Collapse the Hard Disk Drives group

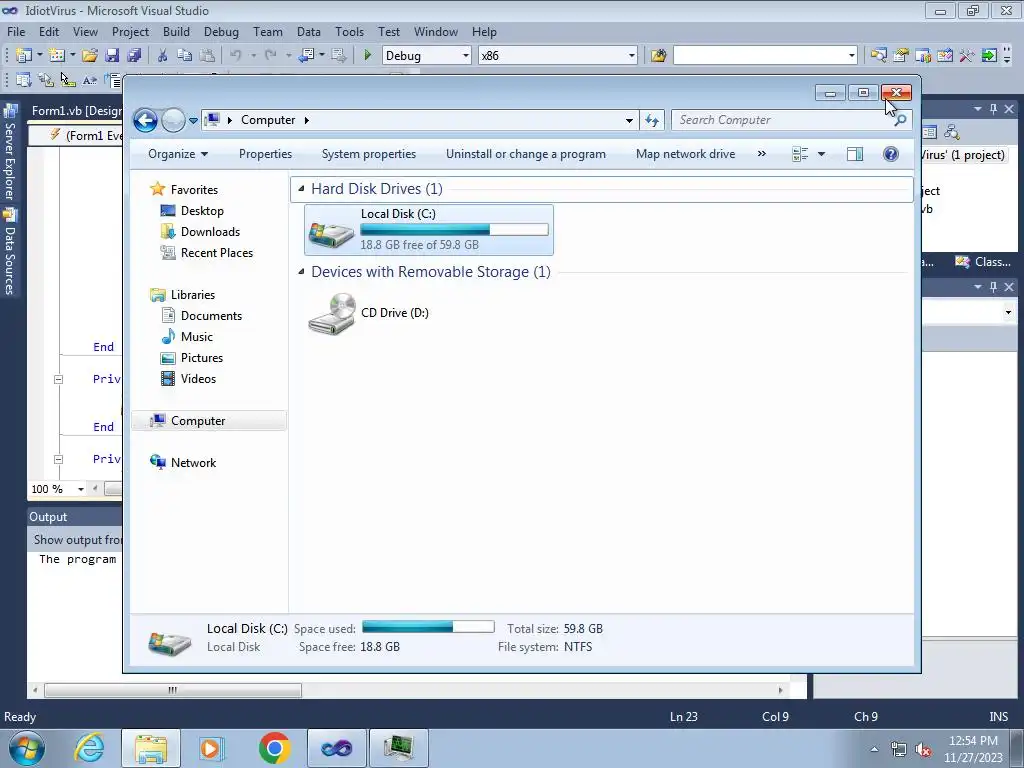tap(301, 189)
